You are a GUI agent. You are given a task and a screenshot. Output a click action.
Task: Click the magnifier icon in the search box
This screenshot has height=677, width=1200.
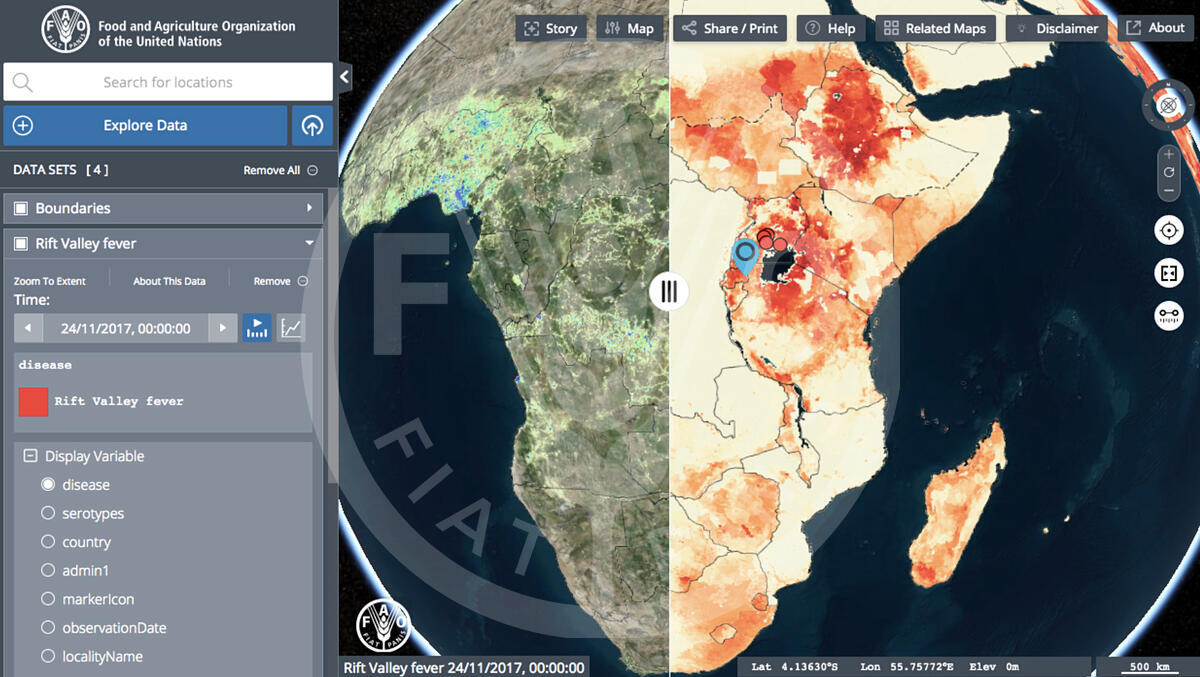click(x=22, y=82)
